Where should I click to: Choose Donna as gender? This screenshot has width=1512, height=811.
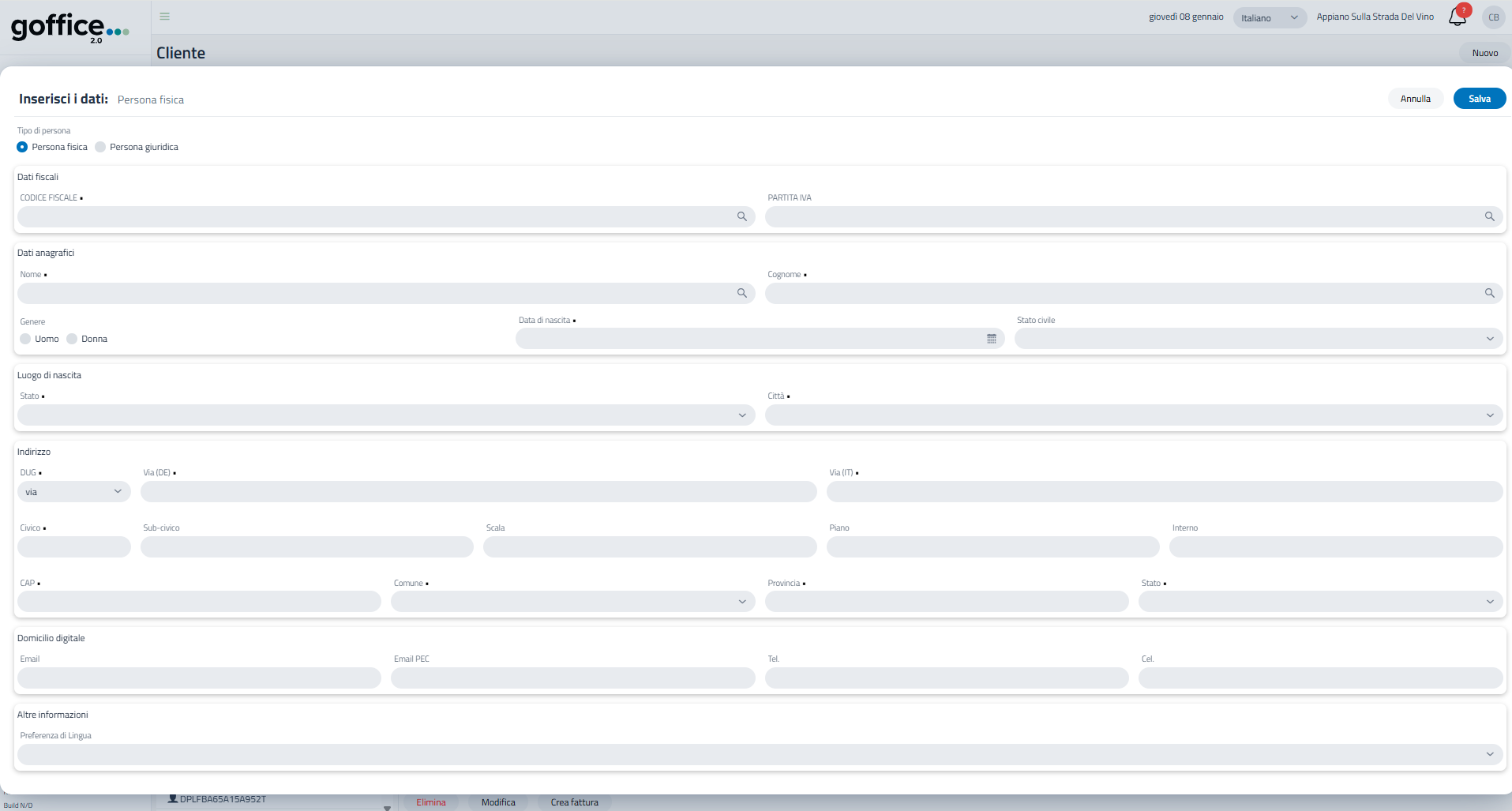pyautogui.click(x=72, y=339)
